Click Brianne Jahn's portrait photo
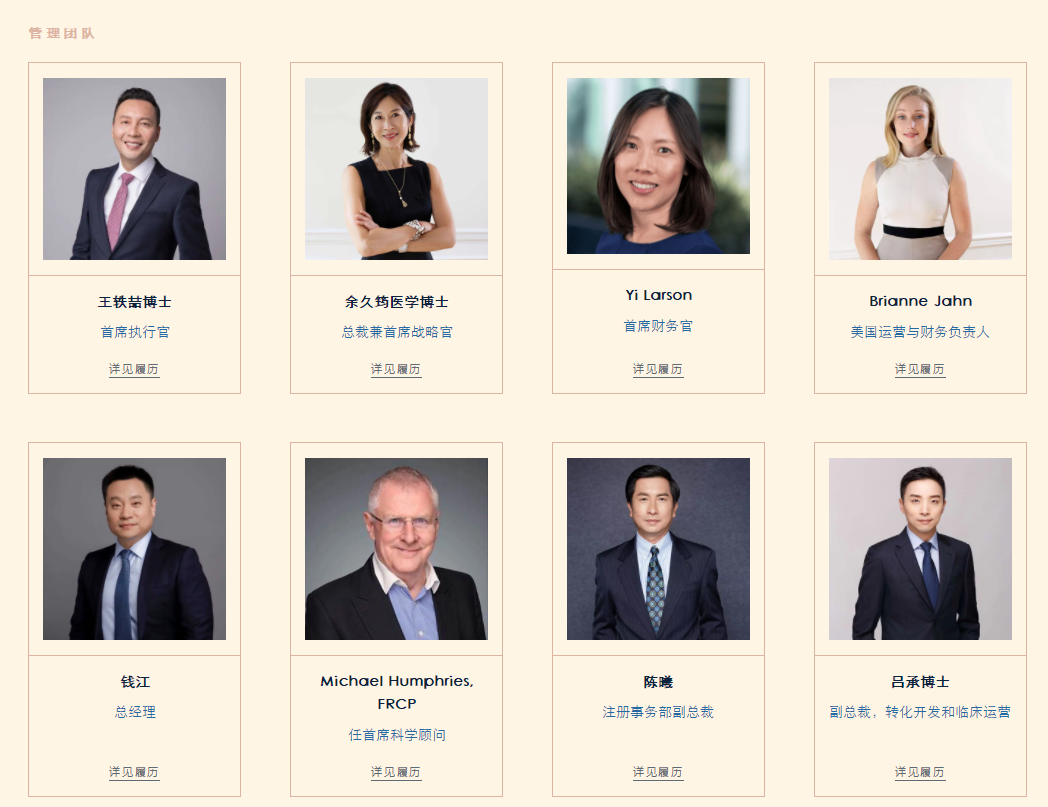The height and width of the screenshot is (807, 1048). [x=920, y=168]
